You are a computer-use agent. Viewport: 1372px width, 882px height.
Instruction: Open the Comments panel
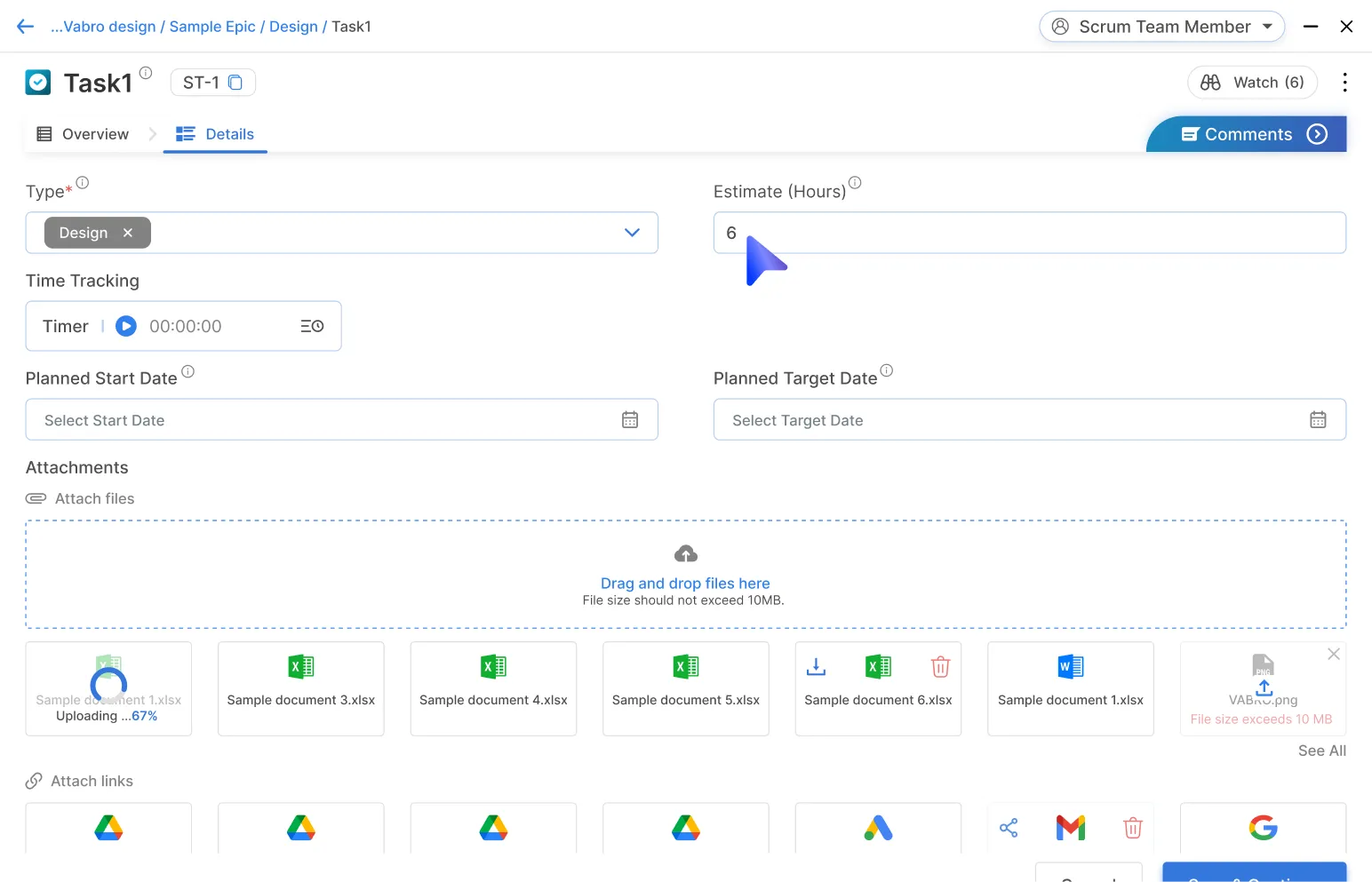click(1248, 134)
